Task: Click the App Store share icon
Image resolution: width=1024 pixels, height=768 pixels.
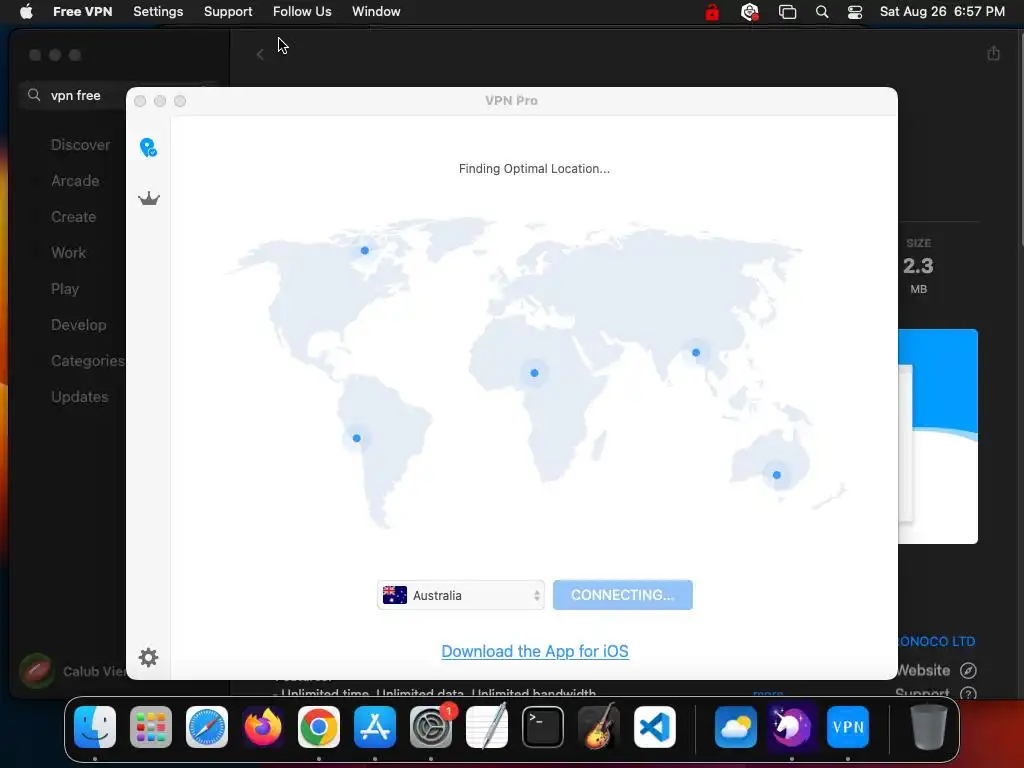Action: [993, 53]
